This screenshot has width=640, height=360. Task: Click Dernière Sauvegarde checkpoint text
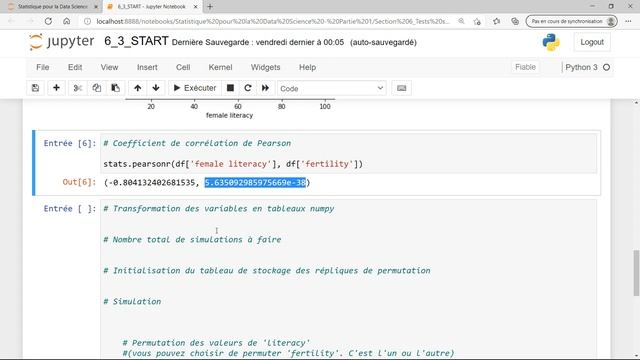258,42
